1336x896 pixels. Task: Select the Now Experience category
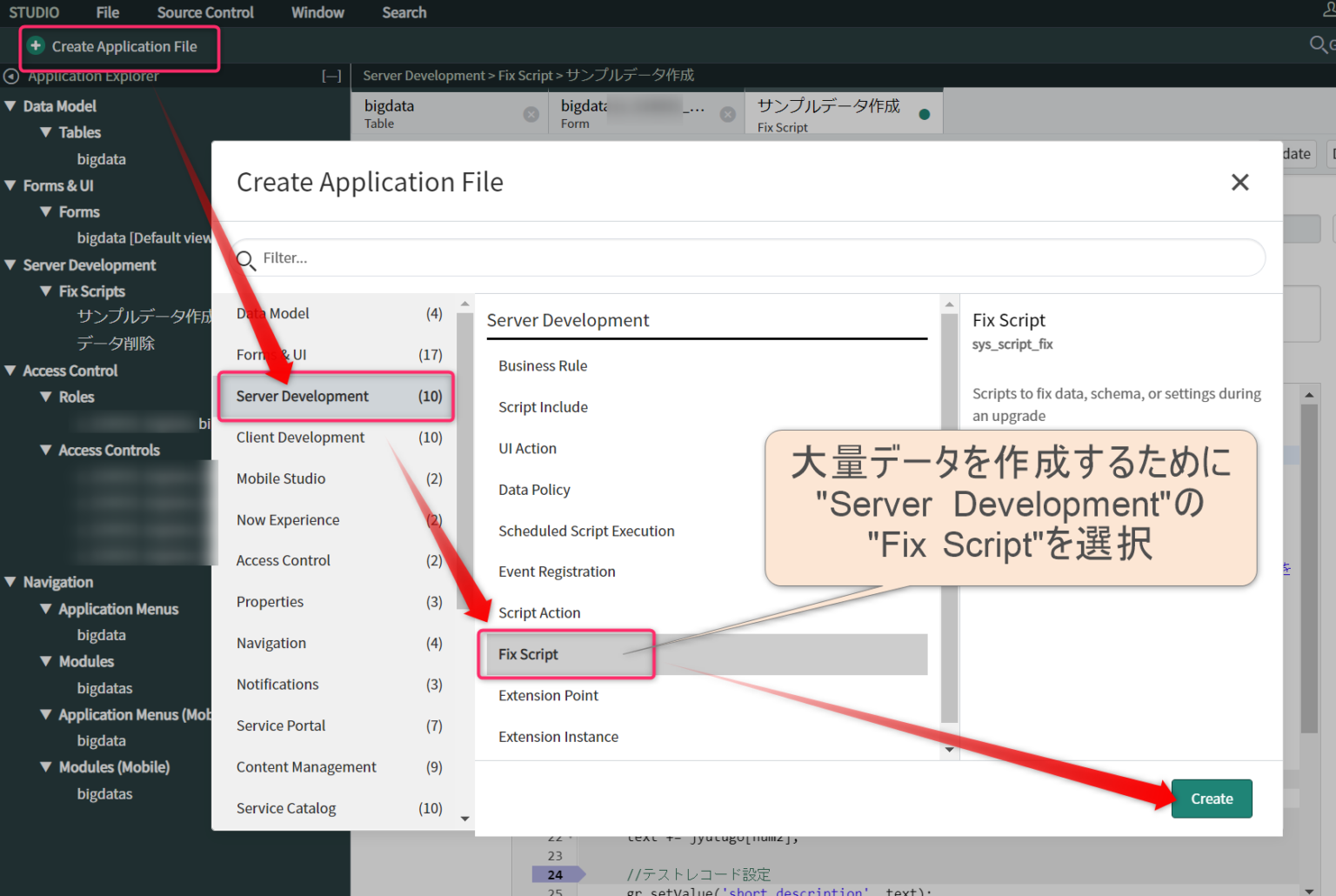(339, 519)
